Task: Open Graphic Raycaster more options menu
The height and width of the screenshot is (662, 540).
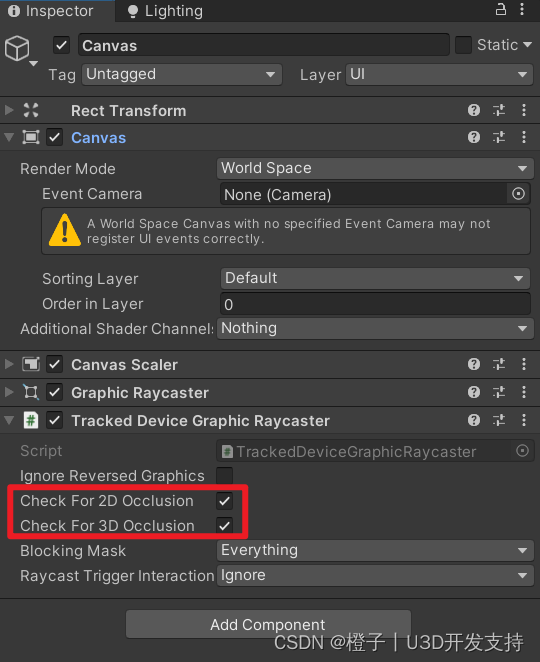Action: (x=524, y=392)
